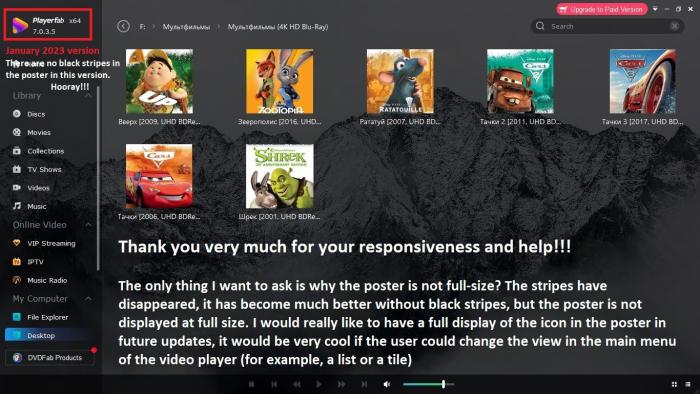
Task: Go to Мультфильмы folder in breadcrumb
Action: pyautogui.click(x=186, y=27)
